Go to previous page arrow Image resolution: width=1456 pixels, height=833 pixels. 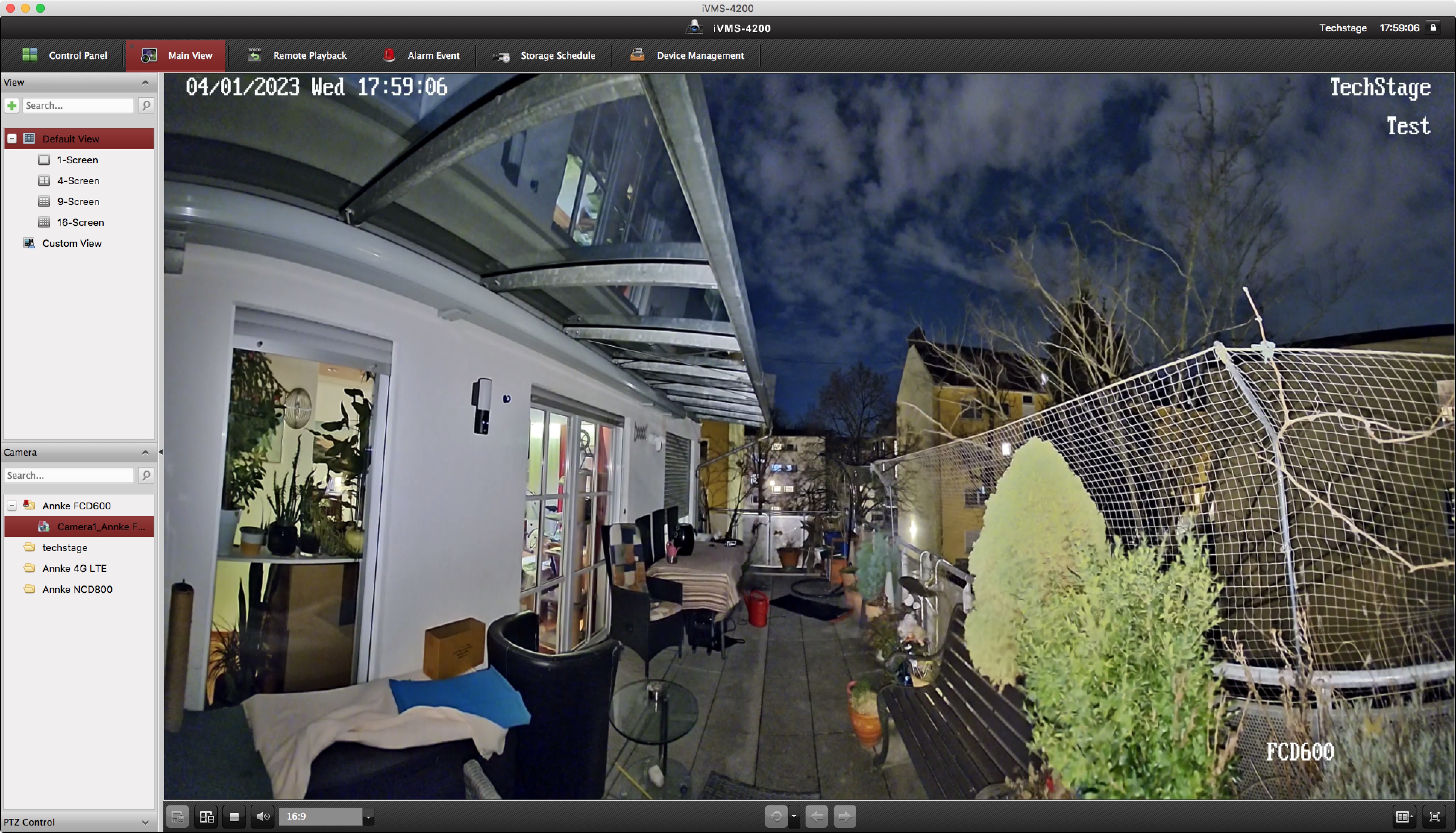[x=816, y=817]
